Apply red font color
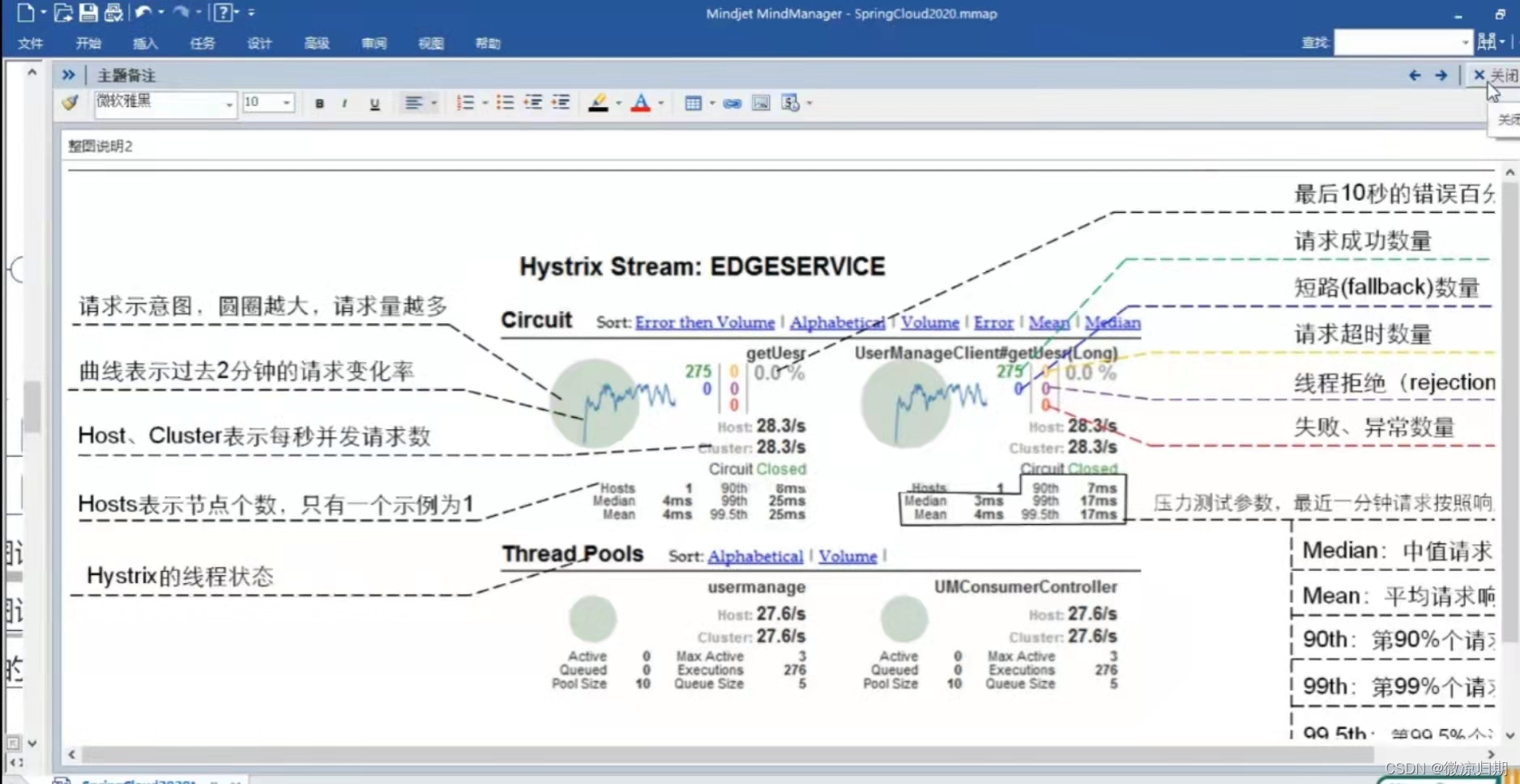The height and width of the screenshot is (784, 1520). 641,103
